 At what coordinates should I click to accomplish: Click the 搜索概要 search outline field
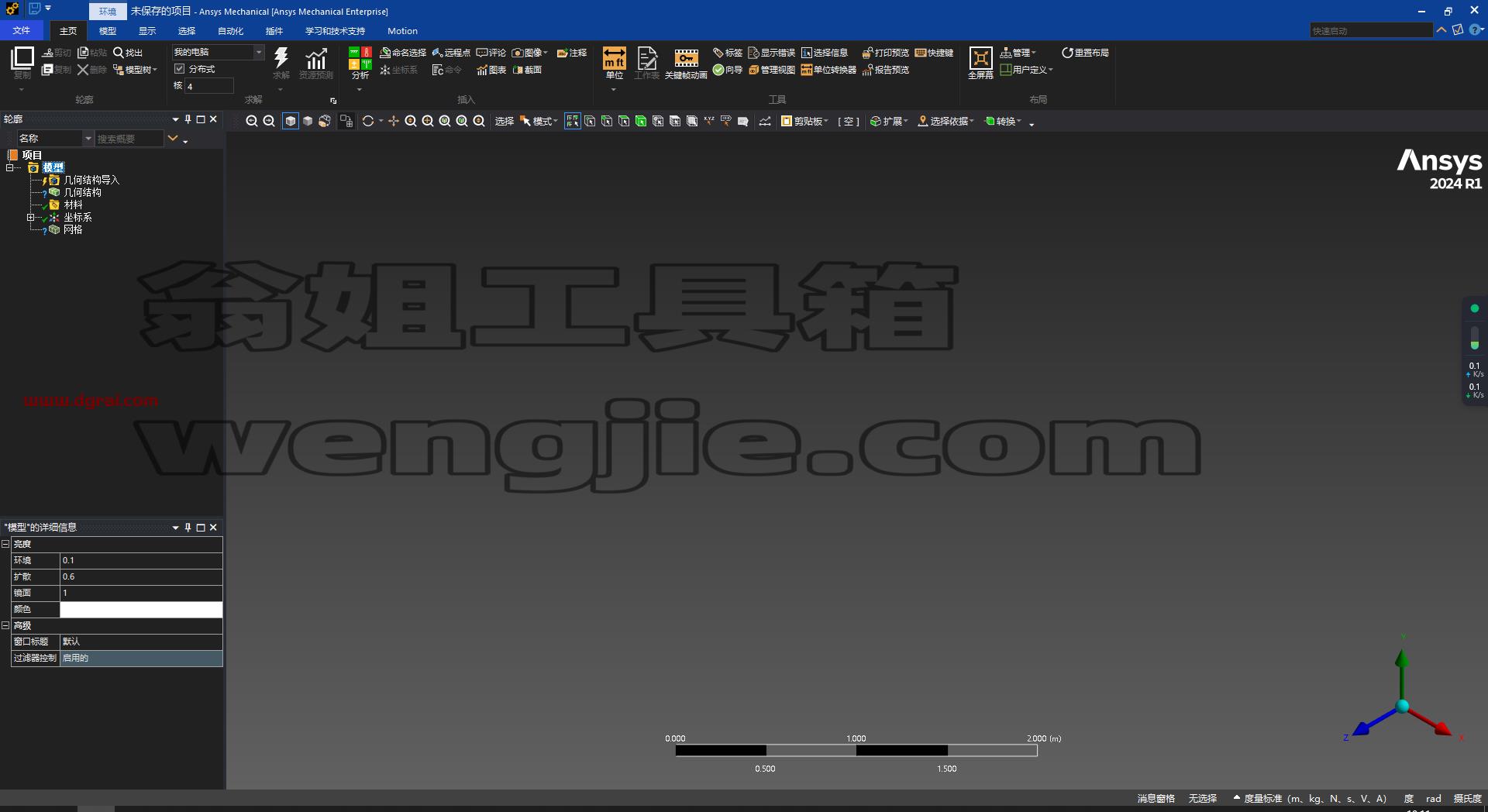click(129, 139)
